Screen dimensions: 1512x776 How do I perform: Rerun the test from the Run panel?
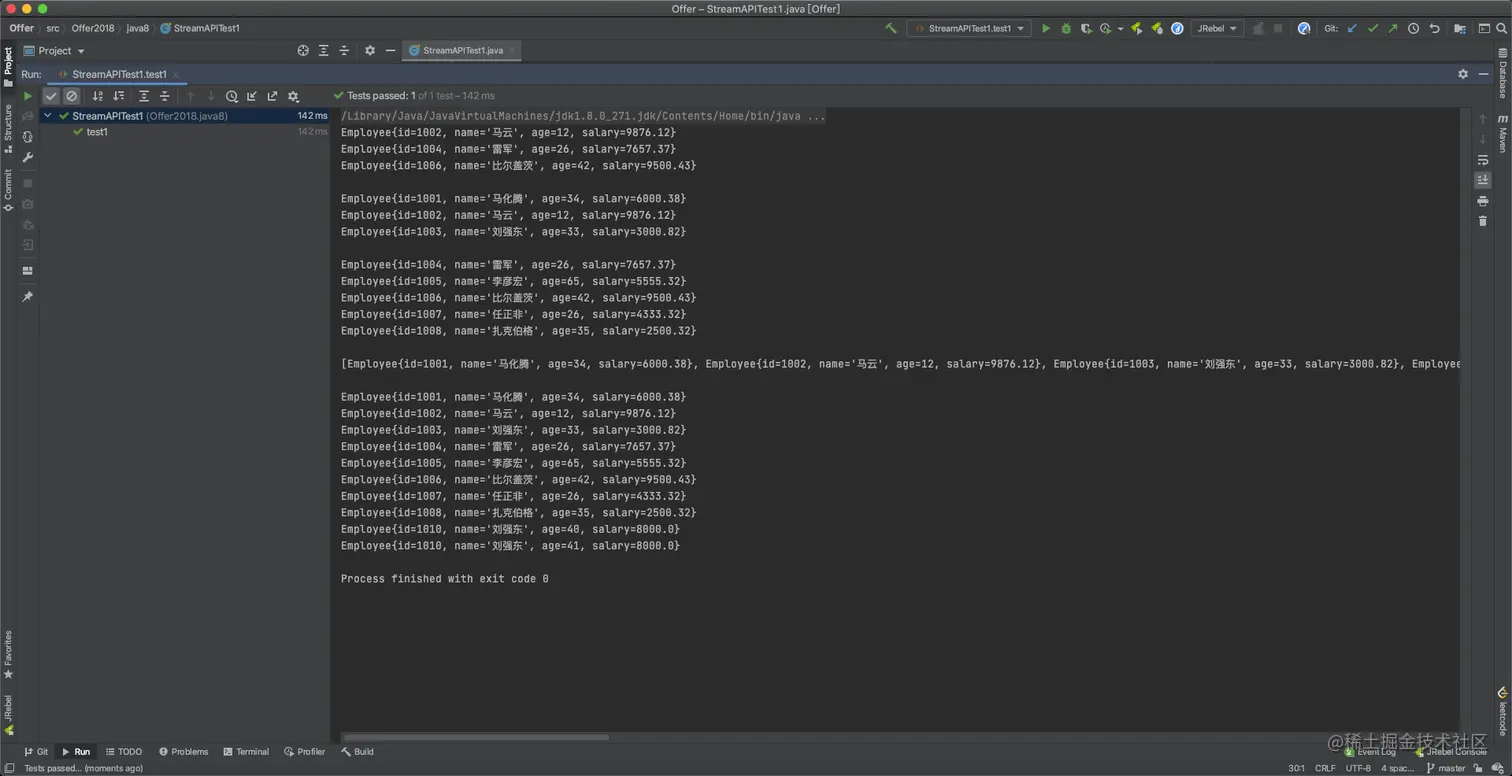(28, 96)
